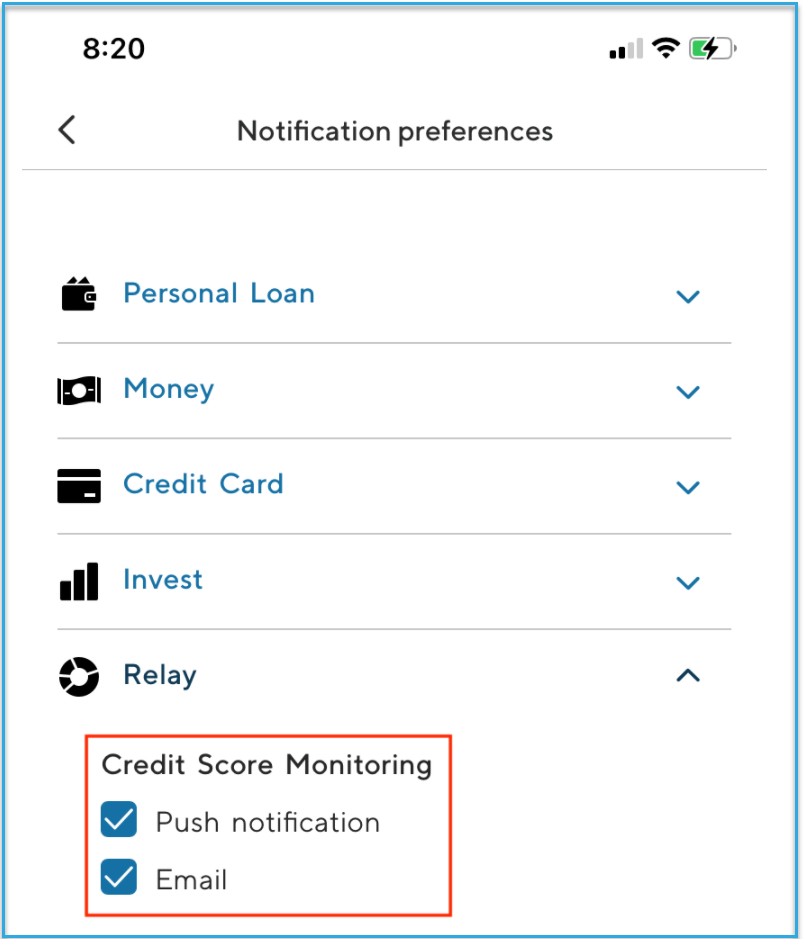Uncheck the Push notification checkbox
The height and width of the screenshot is (939, 807).
point(119,822)
